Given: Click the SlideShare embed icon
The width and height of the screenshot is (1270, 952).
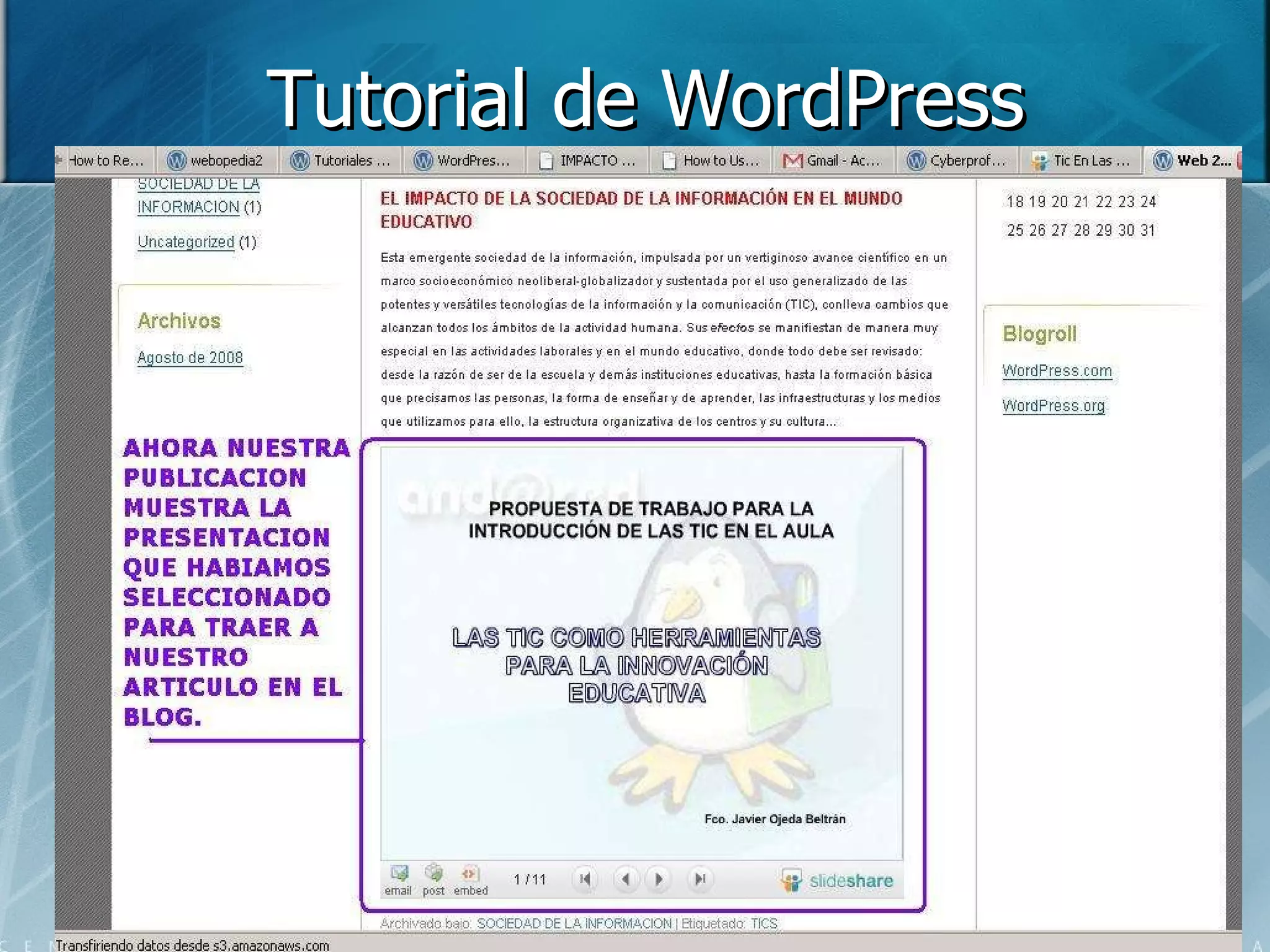Looking at the screenshot, I should tap(471, 880).
